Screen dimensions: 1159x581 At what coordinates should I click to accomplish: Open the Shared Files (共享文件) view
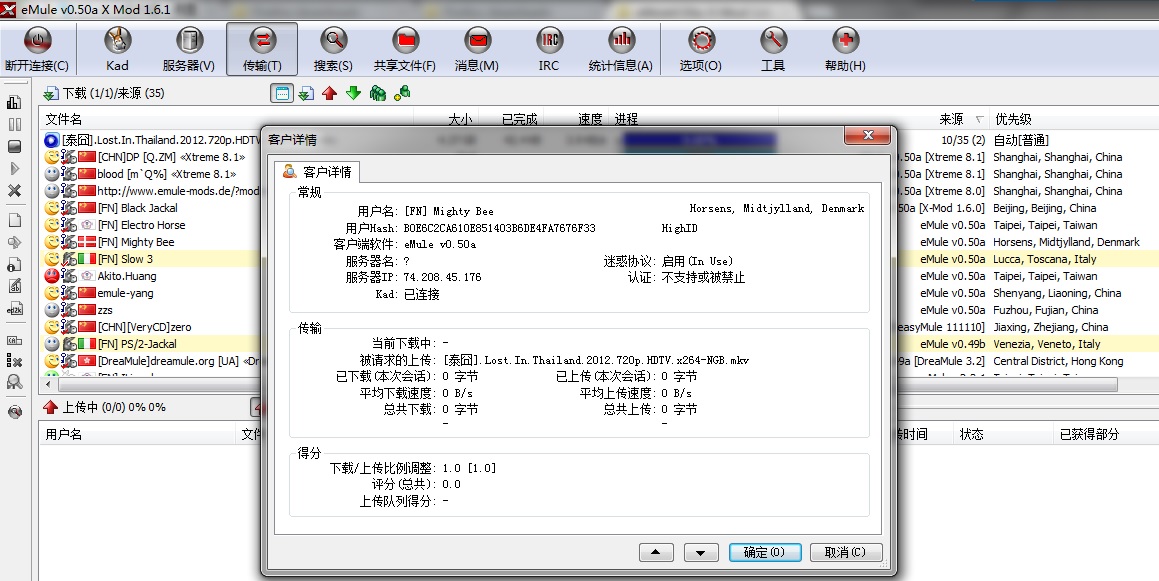click(x=404, y=50)
